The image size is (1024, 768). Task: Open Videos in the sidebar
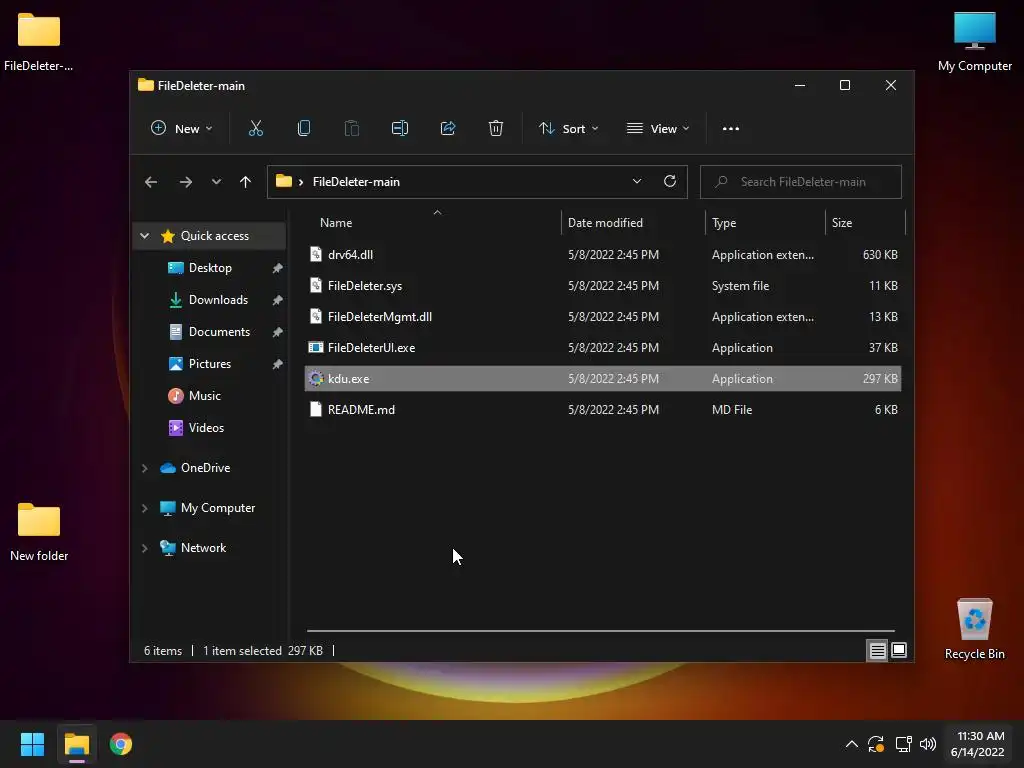[206, 428]
